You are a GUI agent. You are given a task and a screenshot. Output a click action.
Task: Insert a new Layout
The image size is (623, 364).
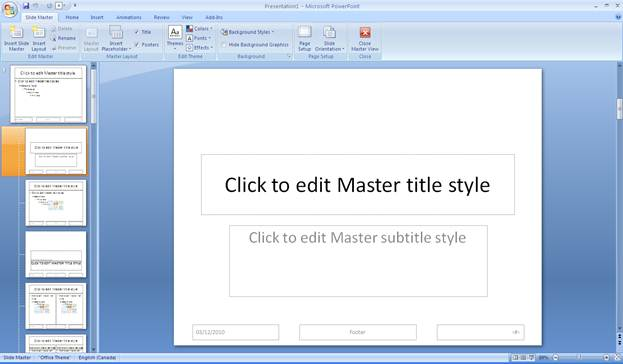click(x=39, y=39)
